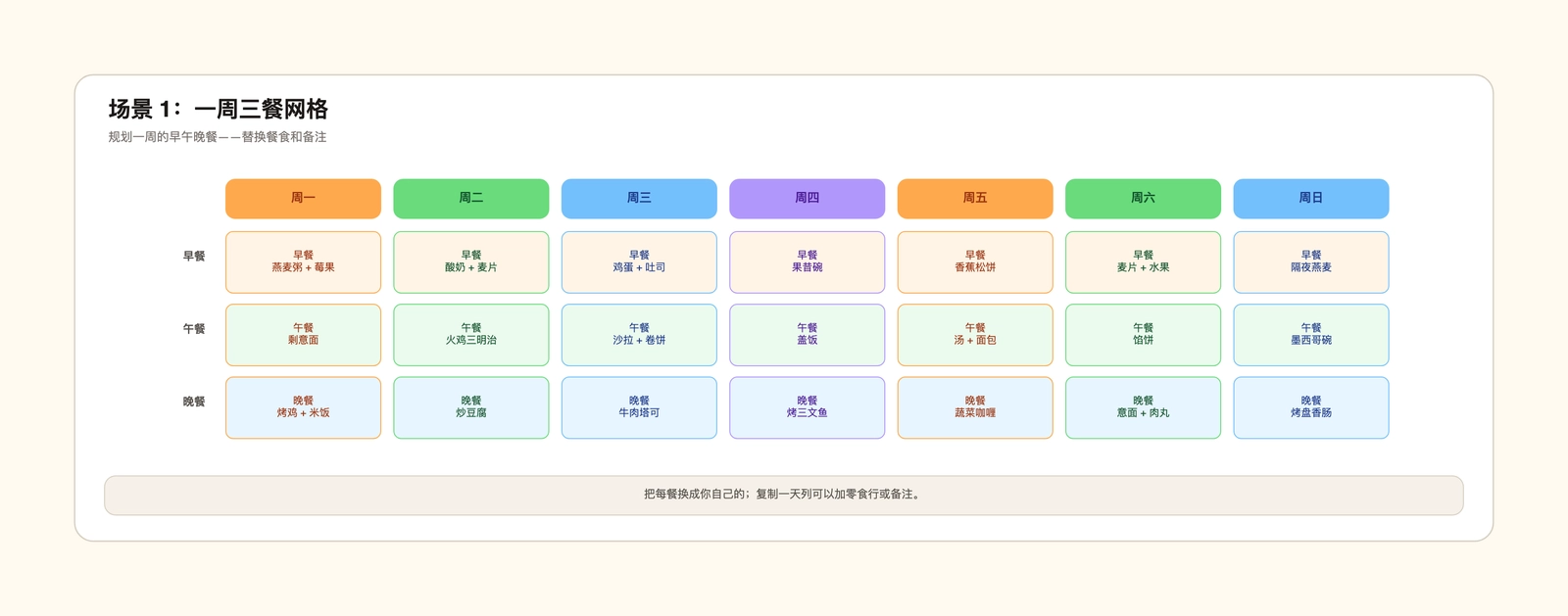Open the 烤盘香肠 dinner card
The image size is (1568, 616).
point(1311,407)
